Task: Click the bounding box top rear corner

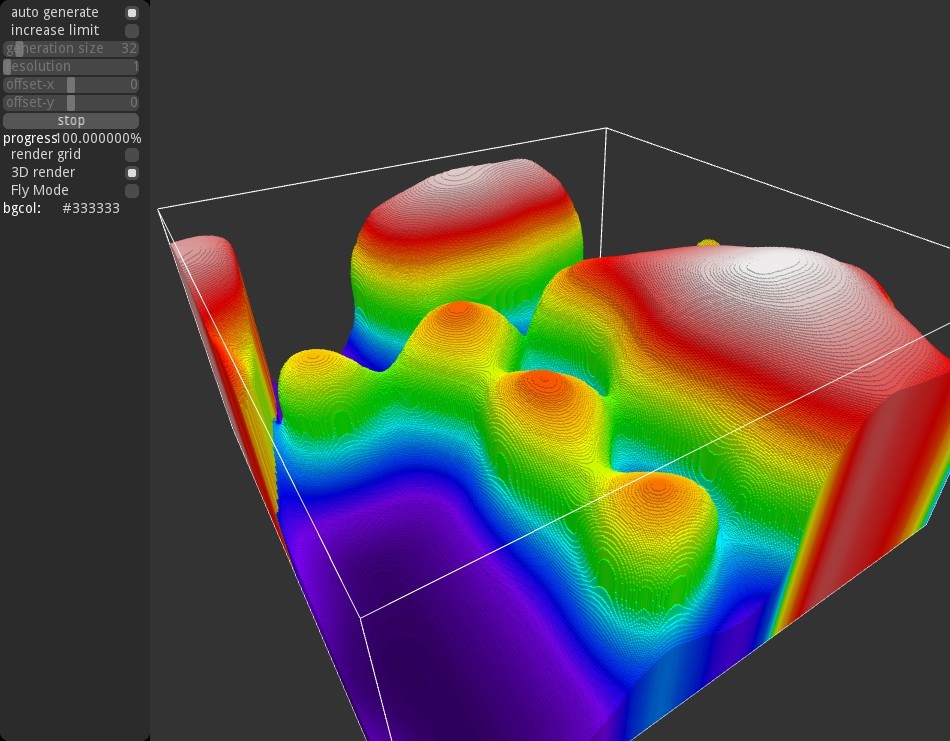Action: [x=606, y=128]
